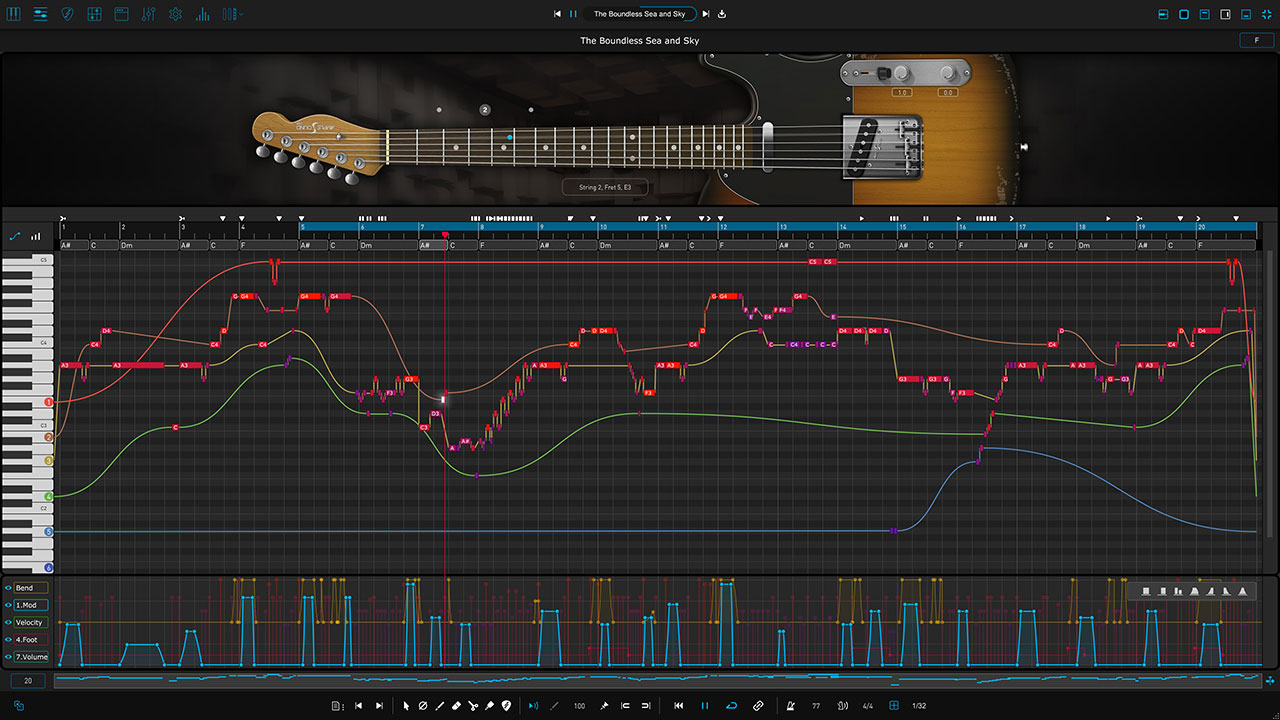
Task: Select the line draw tool
Action: (439, 706)
